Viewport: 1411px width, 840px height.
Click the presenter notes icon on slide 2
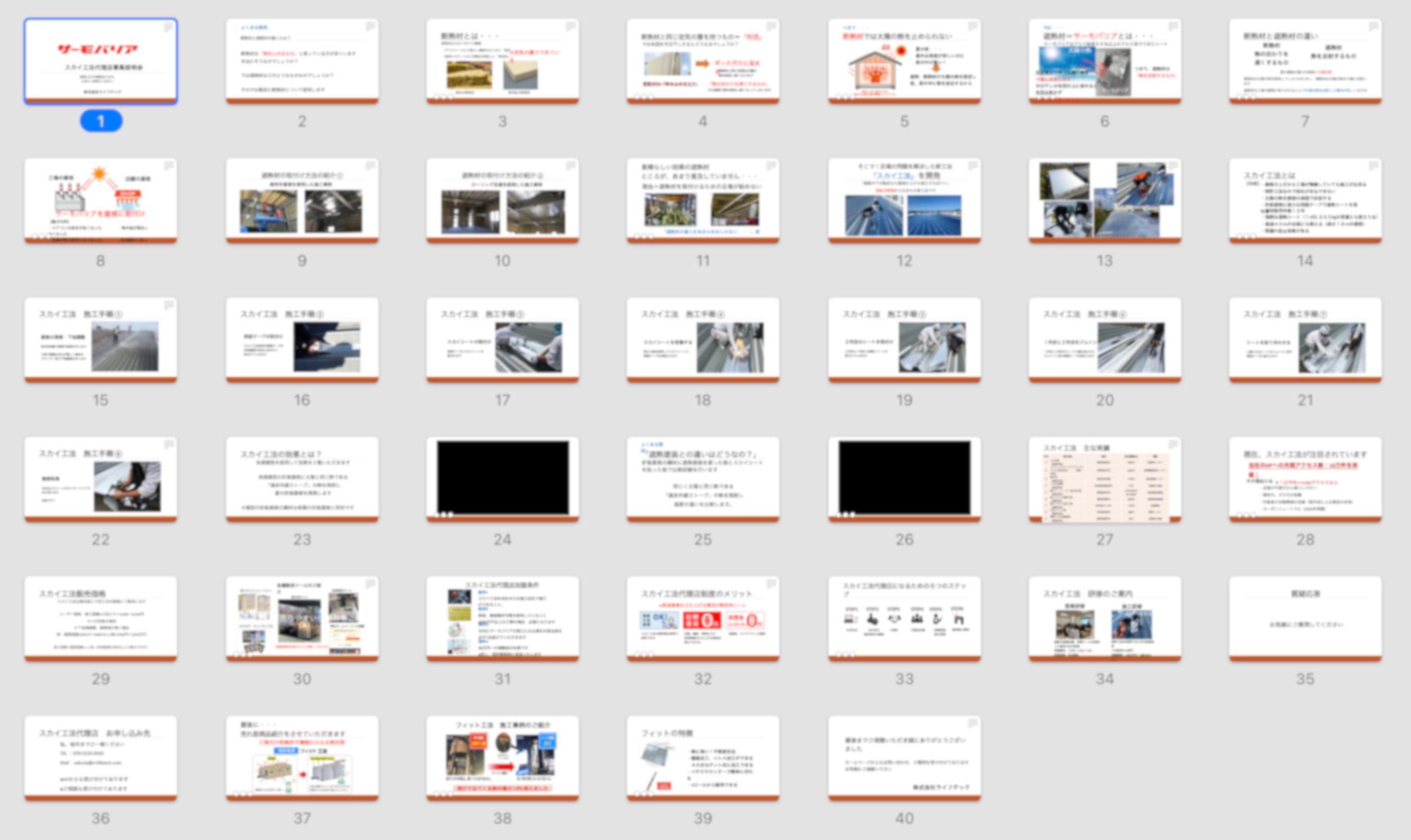370,26
